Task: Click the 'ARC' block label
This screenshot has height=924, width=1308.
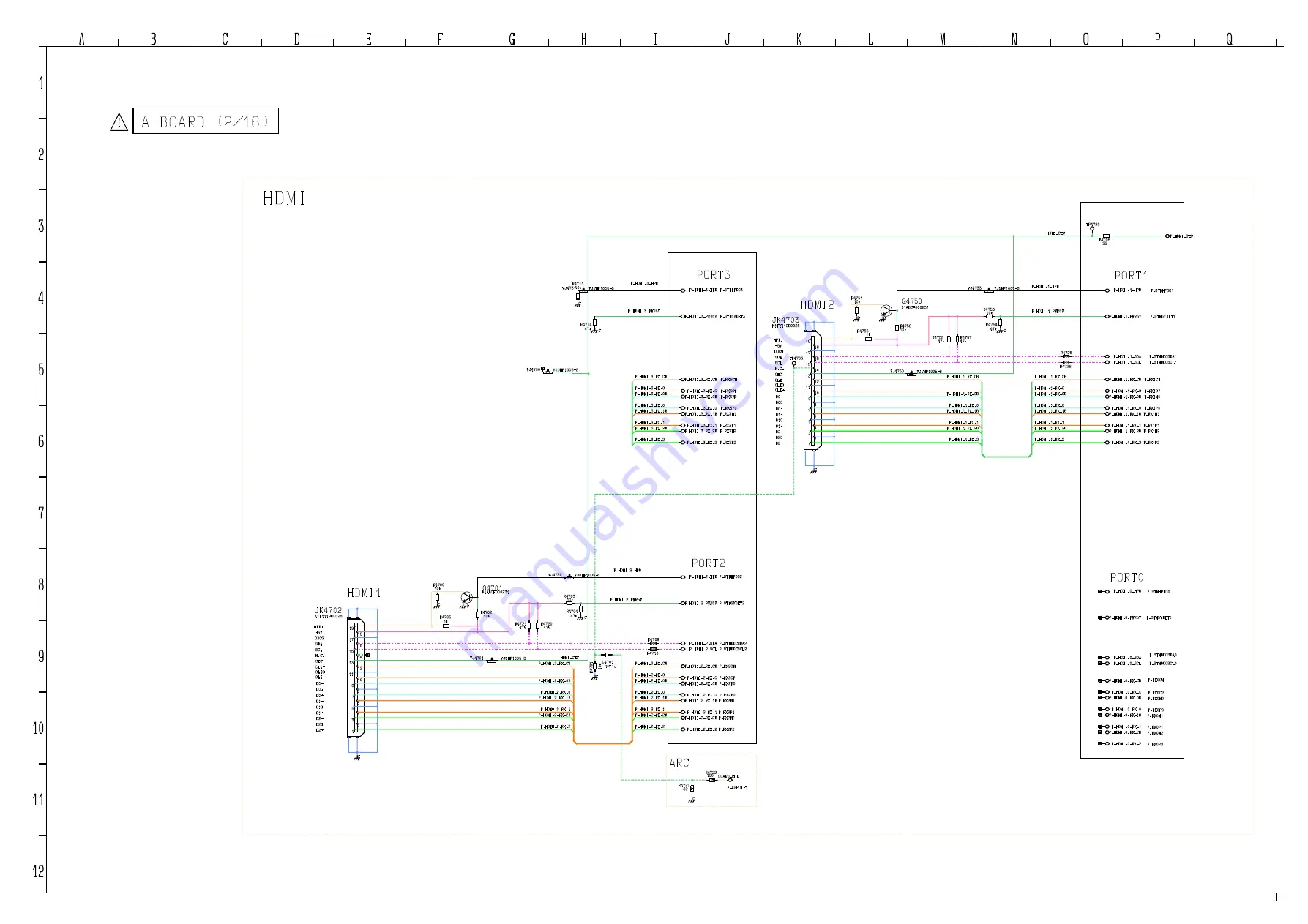Action: point(679,763)
